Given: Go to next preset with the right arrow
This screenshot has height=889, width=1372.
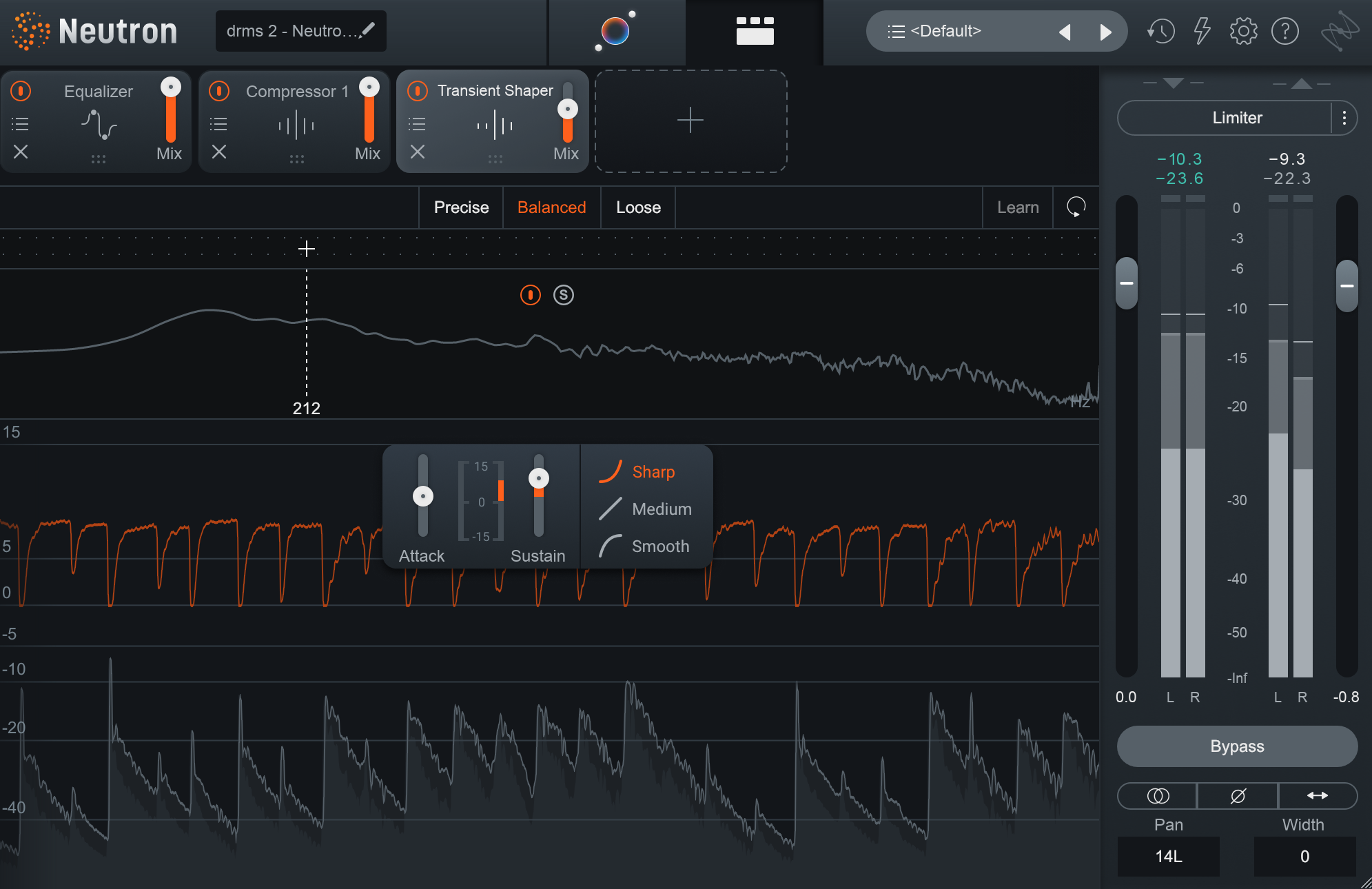Looking at the screenshot, I should tap(1105, 32).
